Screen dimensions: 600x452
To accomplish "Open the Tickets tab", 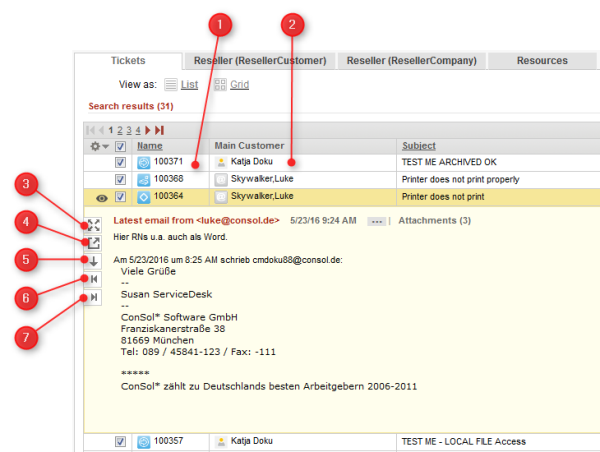I will (128, 60).
